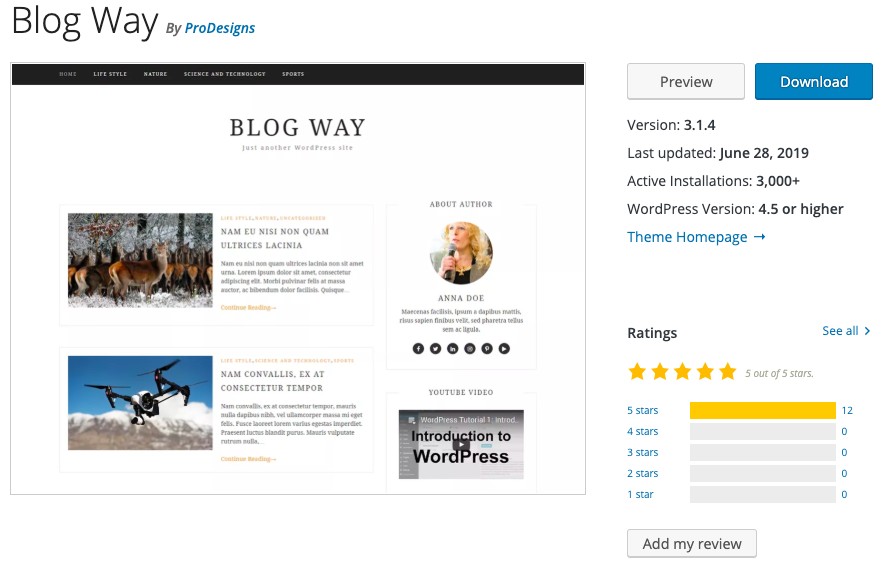Click the five gold rating stars
The image size is (886, 564).
pos(682,372)
